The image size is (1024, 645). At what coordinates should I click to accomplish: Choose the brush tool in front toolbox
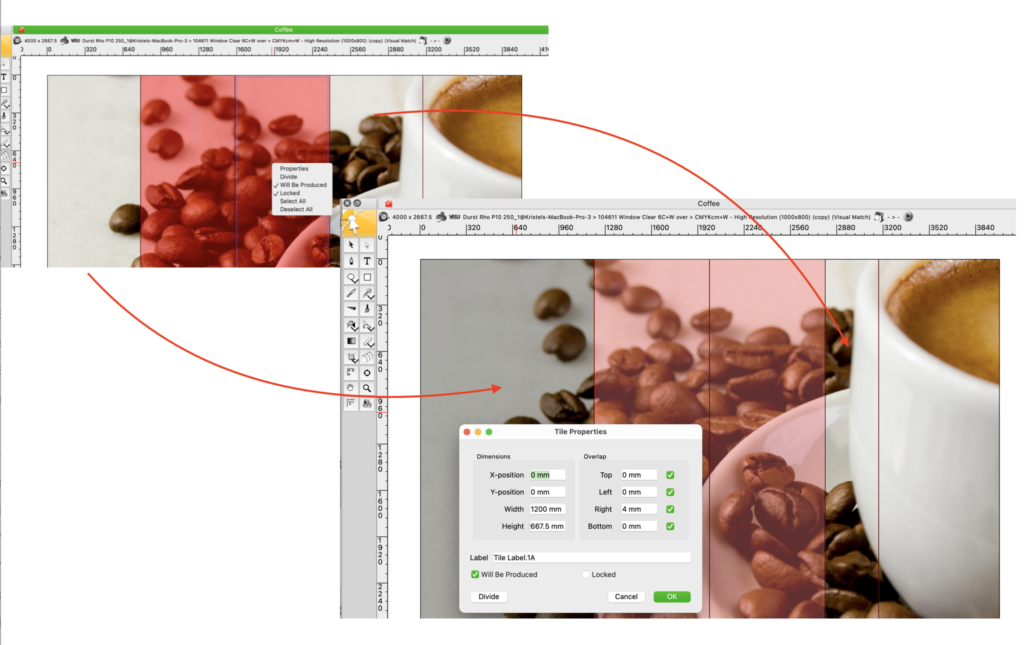pyautogui.click(x=351, y=293)
